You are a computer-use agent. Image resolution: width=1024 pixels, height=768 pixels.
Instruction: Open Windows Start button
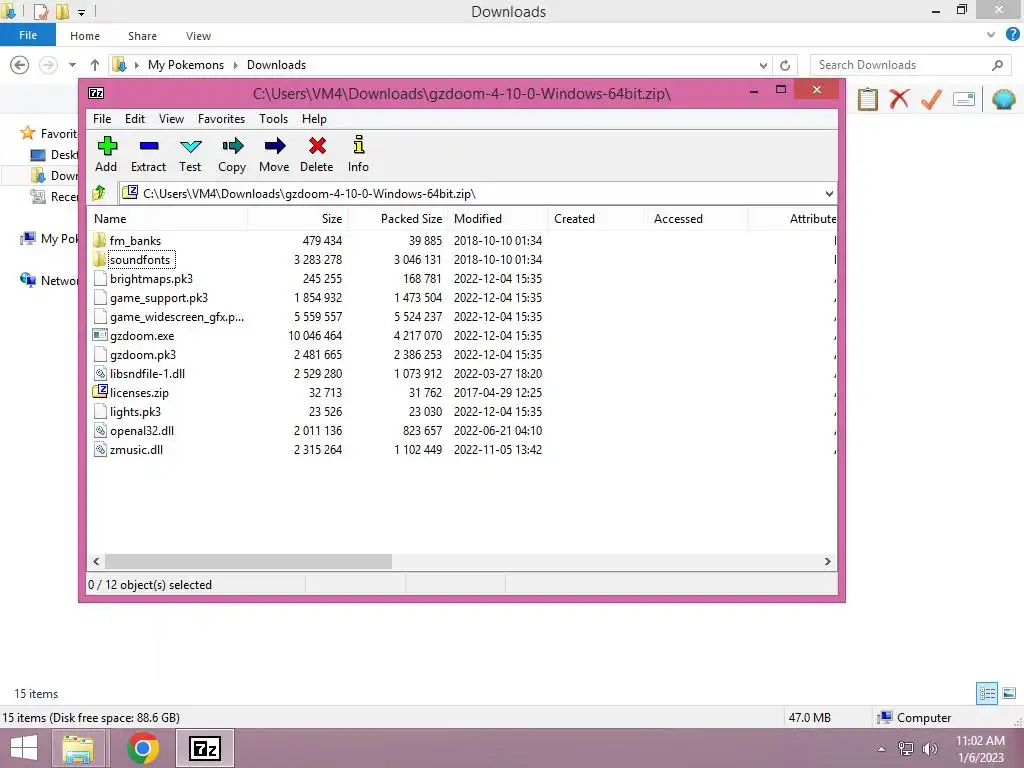coord(24,748)
